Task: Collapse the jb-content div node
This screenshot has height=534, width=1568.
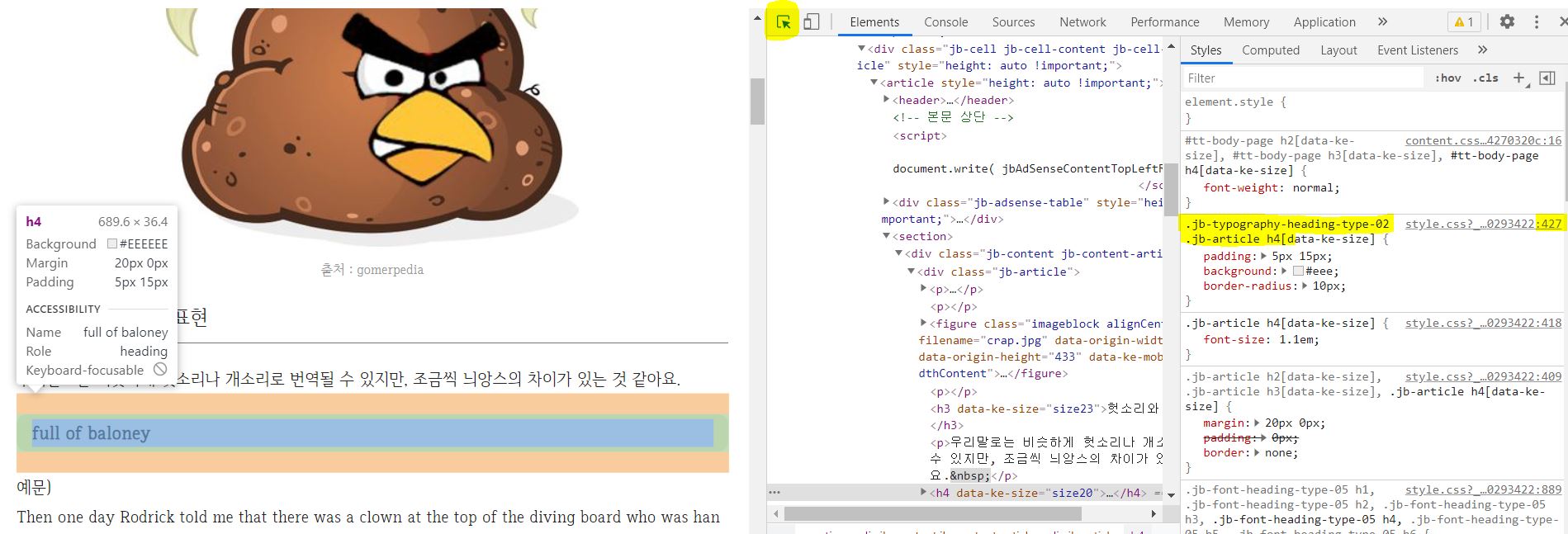Action: (899, 253)
